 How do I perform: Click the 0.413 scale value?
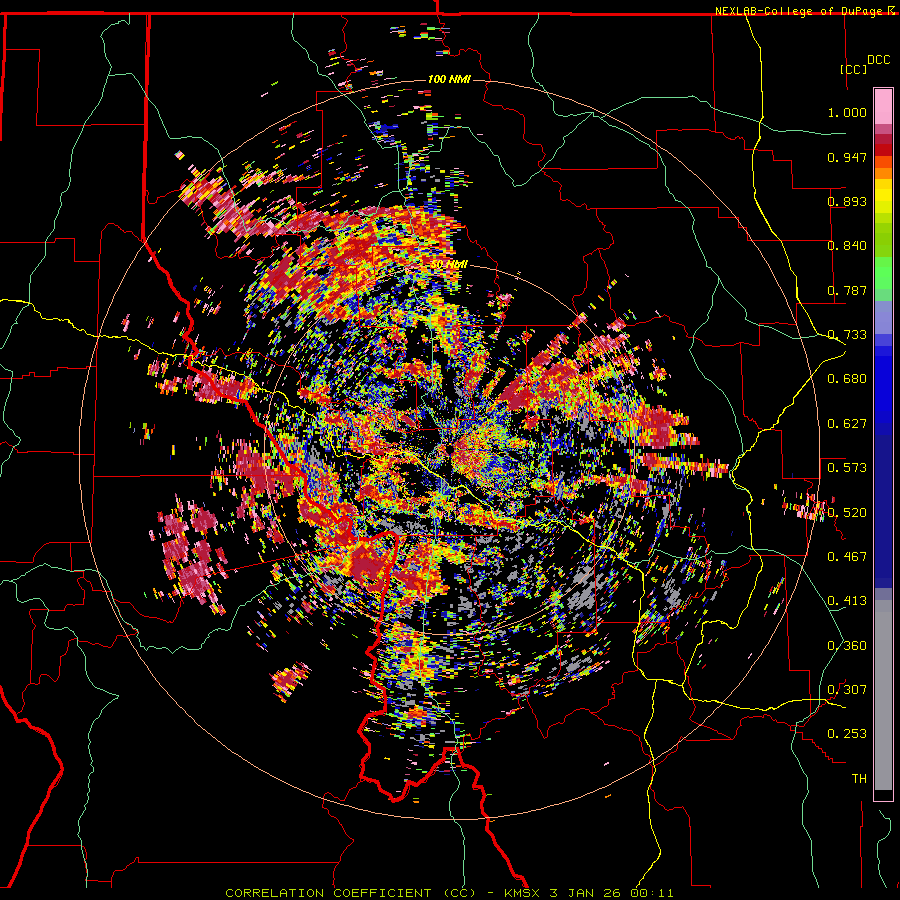847,601
